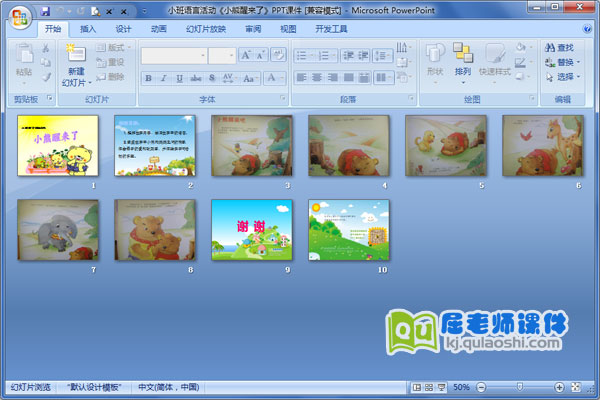Switch to the Animations tab
This screenshot has width=600, height=400.
pyautogui.click(x=158, y=29)
